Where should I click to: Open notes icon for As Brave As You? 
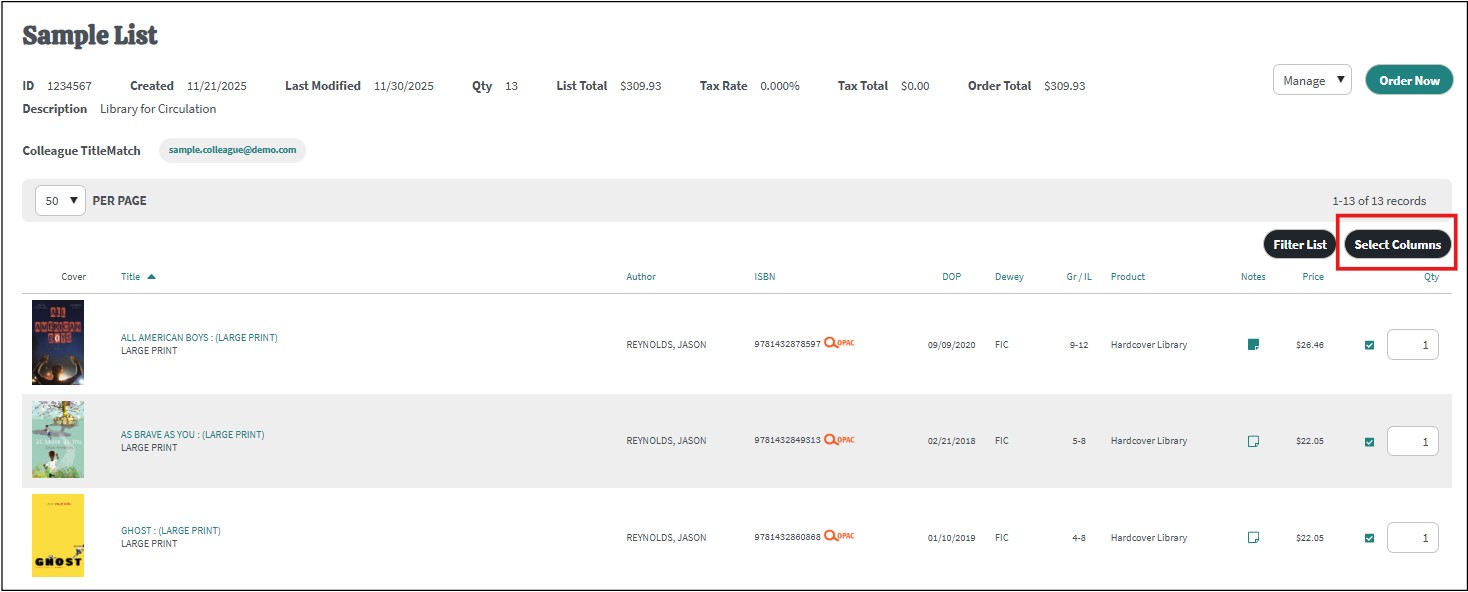pyautogui.click(x=1253, y=441)
